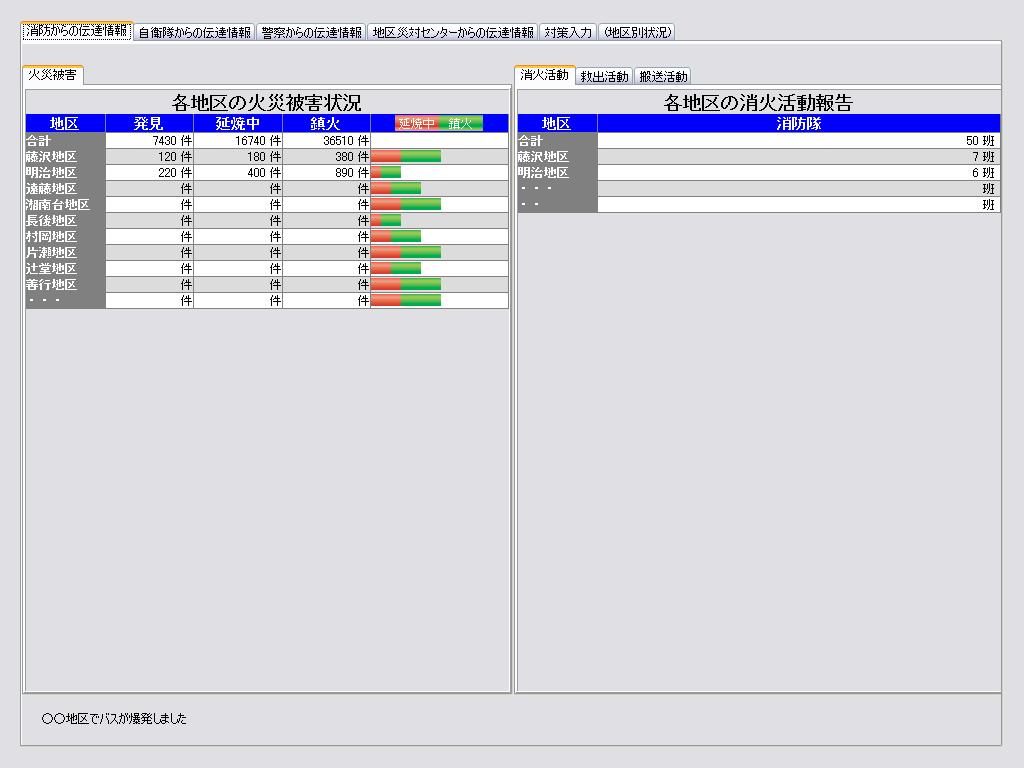Select the 火災被害 panel tab
1024x768 pixels.
[52, 75]
